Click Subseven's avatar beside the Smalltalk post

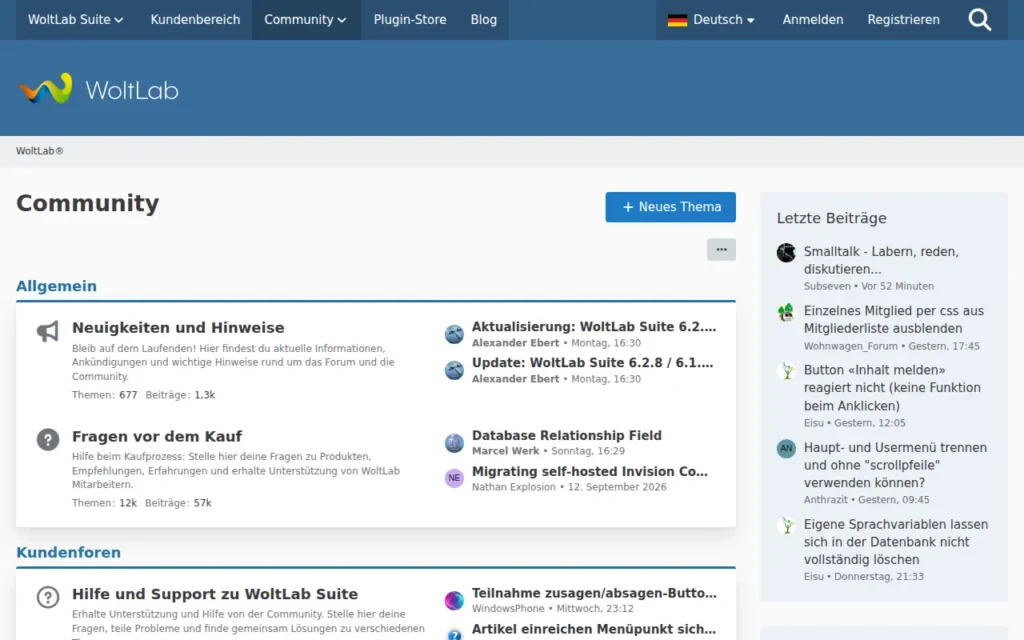click(786, 253)
